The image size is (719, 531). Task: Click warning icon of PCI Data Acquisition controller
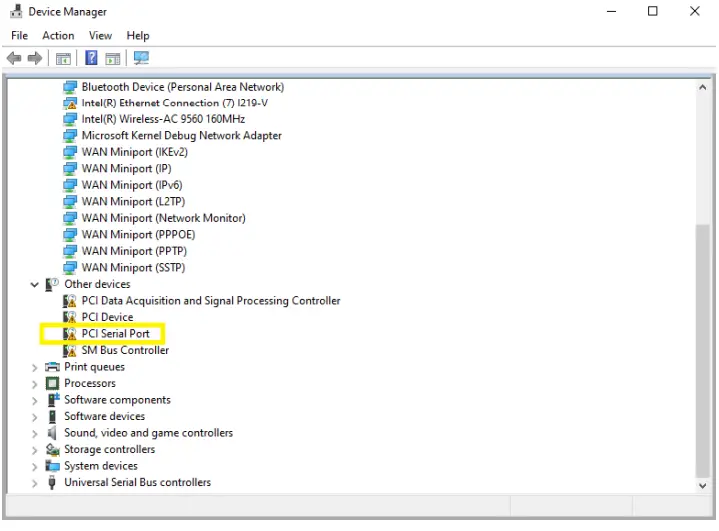point(70,301)
